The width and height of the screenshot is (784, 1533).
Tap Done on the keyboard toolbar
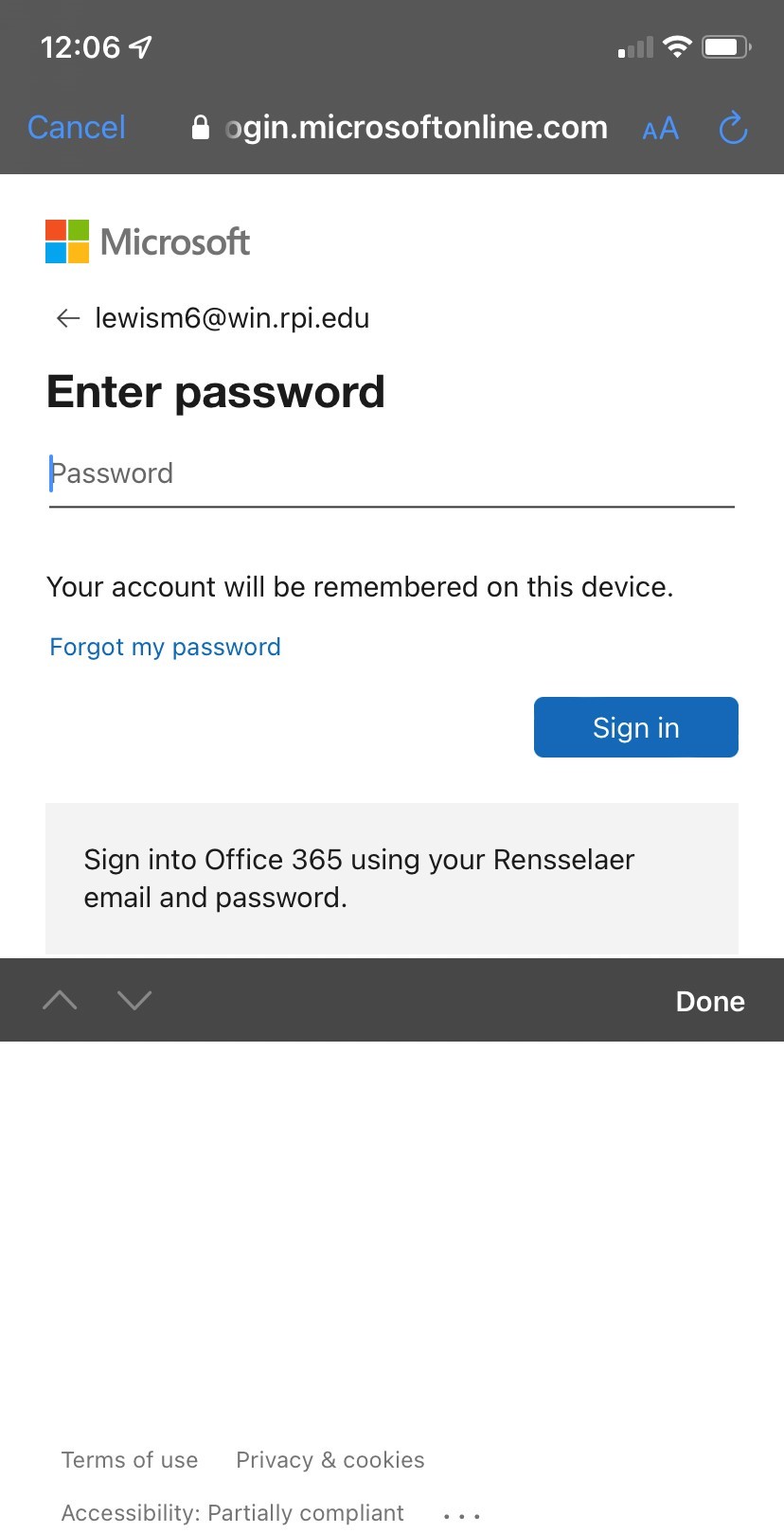click(710, 1001)
